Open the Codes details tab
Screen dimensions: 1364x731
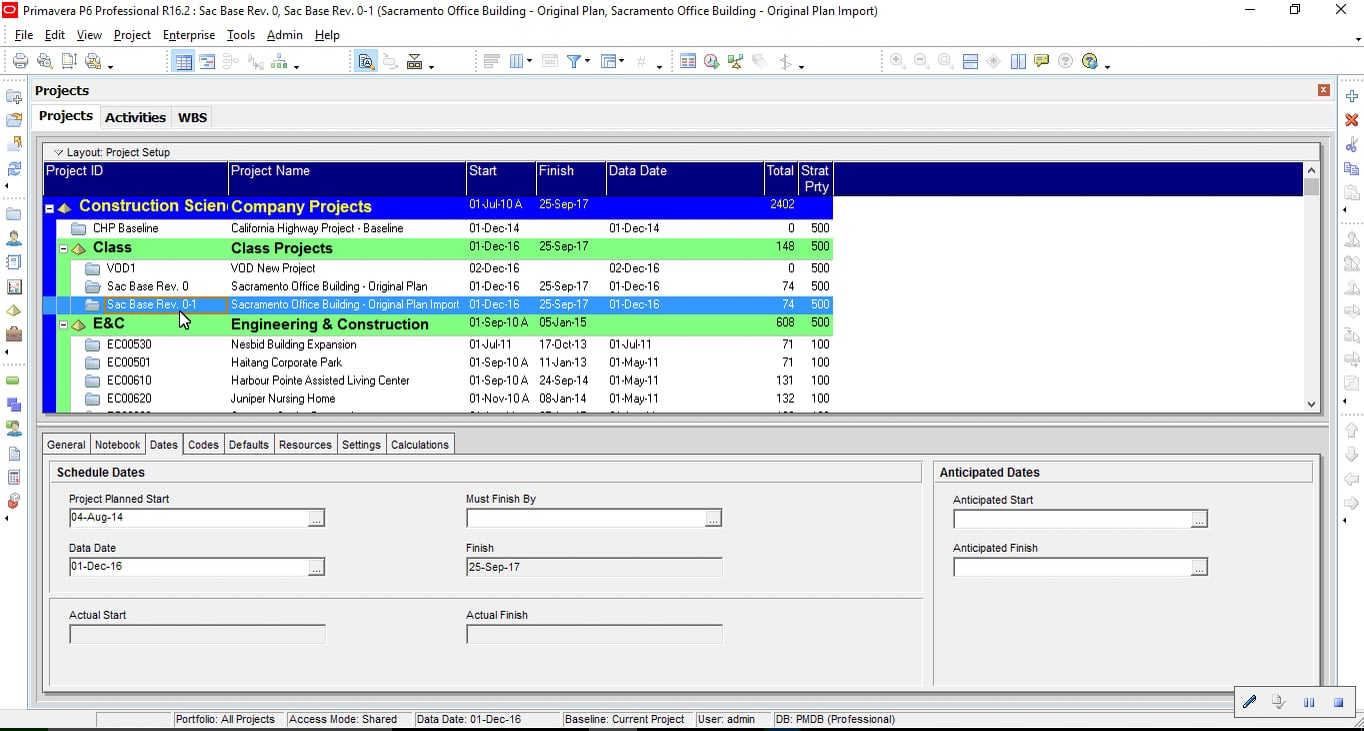tap(203, 445)
